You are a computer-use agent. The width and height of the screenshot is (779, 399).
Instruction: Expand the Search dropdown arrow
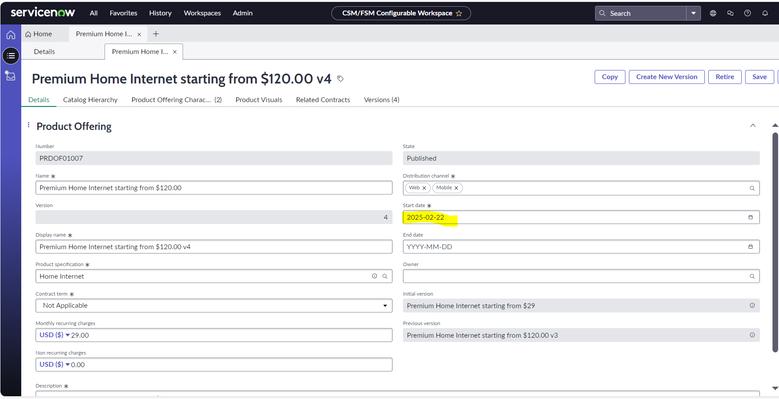tap(694, 13)
